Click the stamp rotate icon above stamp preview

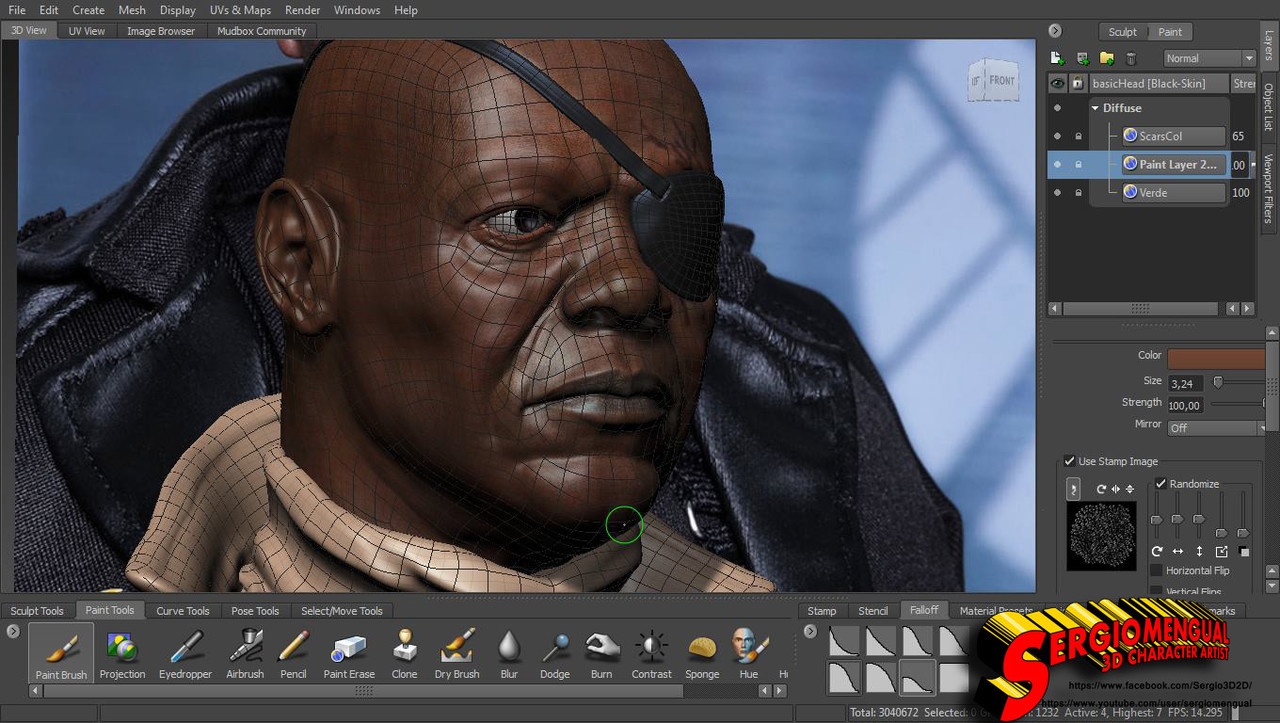coord(1101,489)
